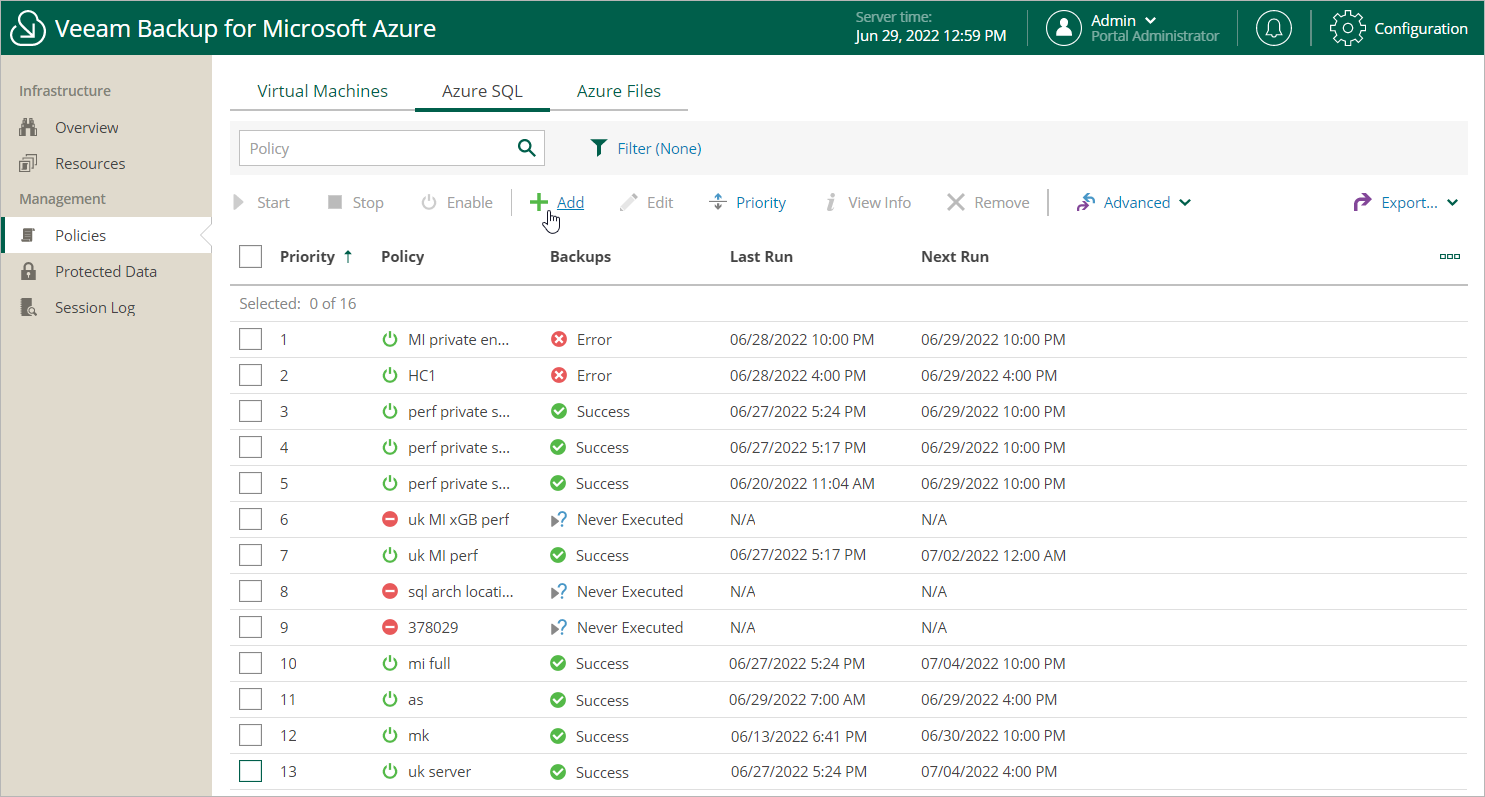Open the Azure Files tab
The width and height of the screenshot is (1485, 797).
pos(619,91)
